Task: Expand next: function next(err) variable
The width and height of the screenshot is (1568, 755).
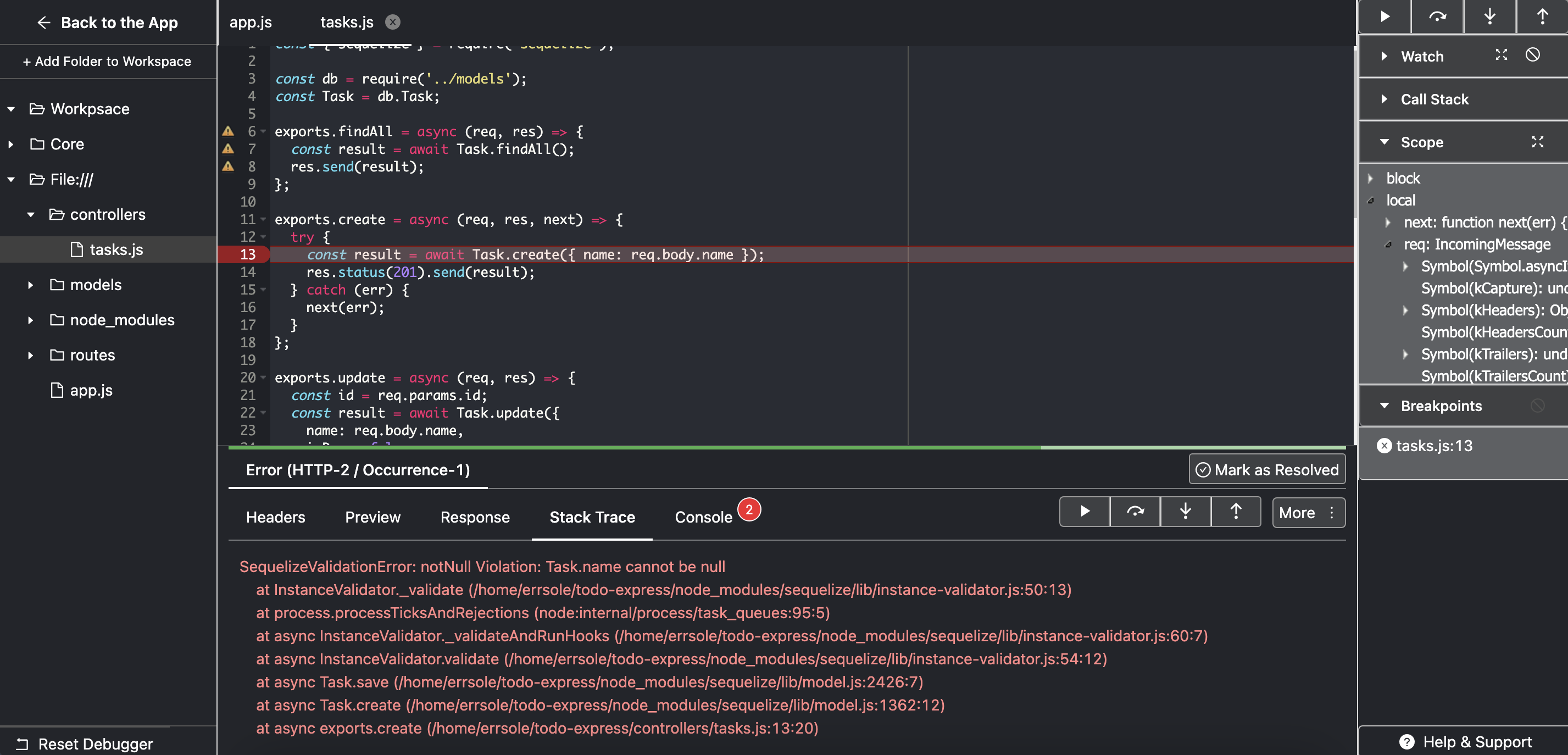Action: point(1388,222)
